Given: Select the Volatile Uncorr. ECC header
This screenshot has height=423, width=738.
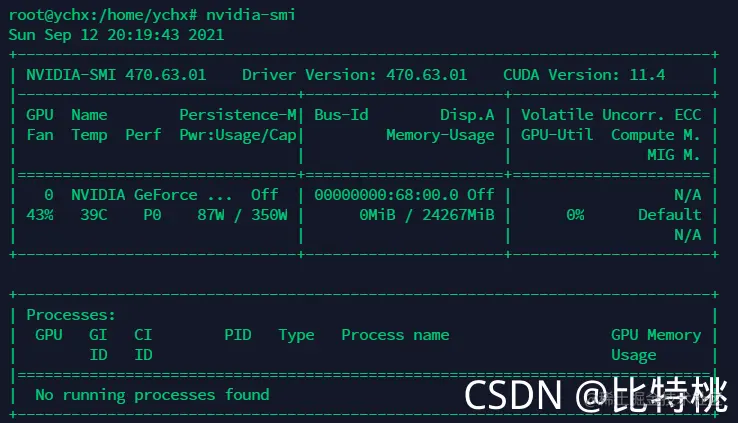Looking at the screenshot, I should coord(611,115).
